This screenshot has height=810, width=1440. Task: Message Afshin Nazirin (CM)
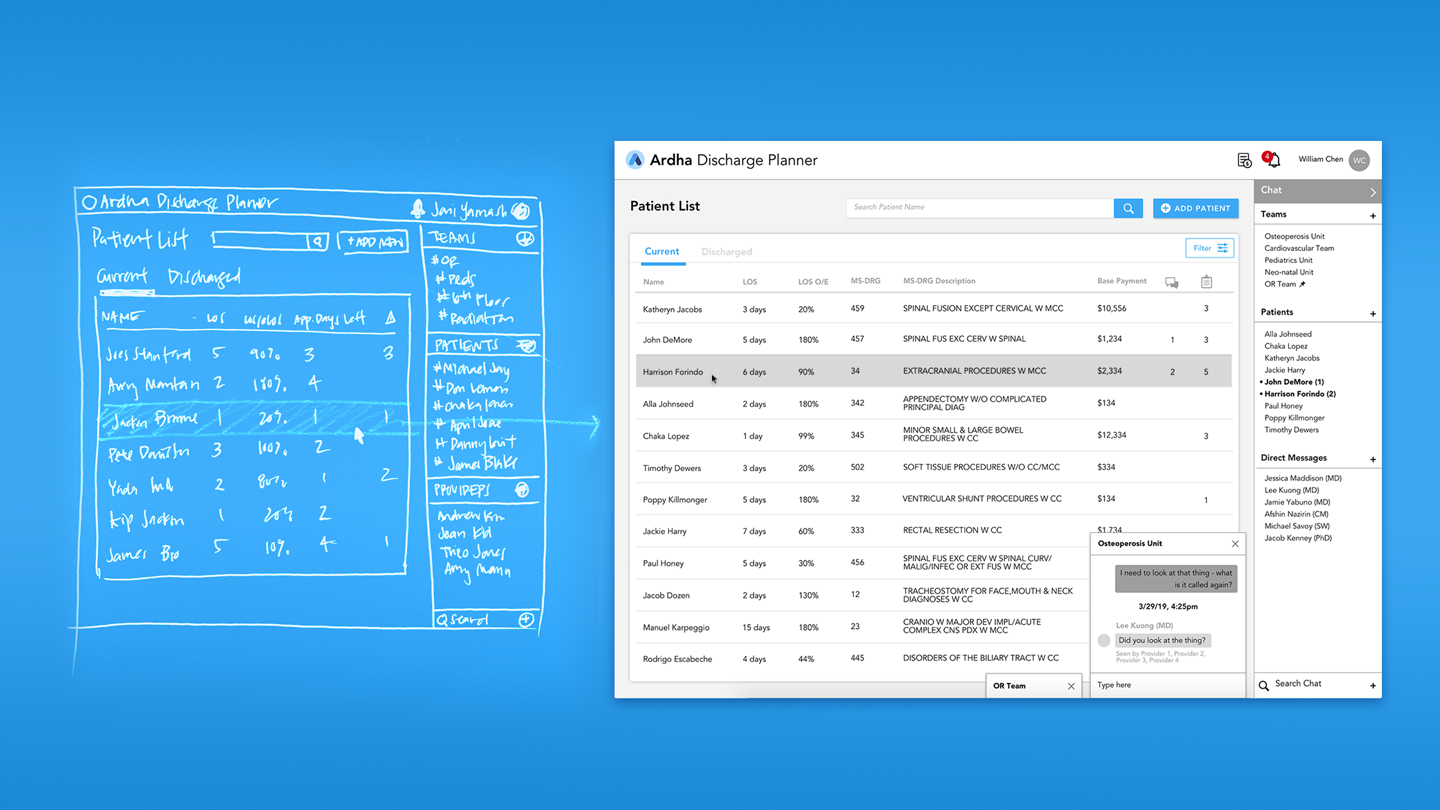1296,514
